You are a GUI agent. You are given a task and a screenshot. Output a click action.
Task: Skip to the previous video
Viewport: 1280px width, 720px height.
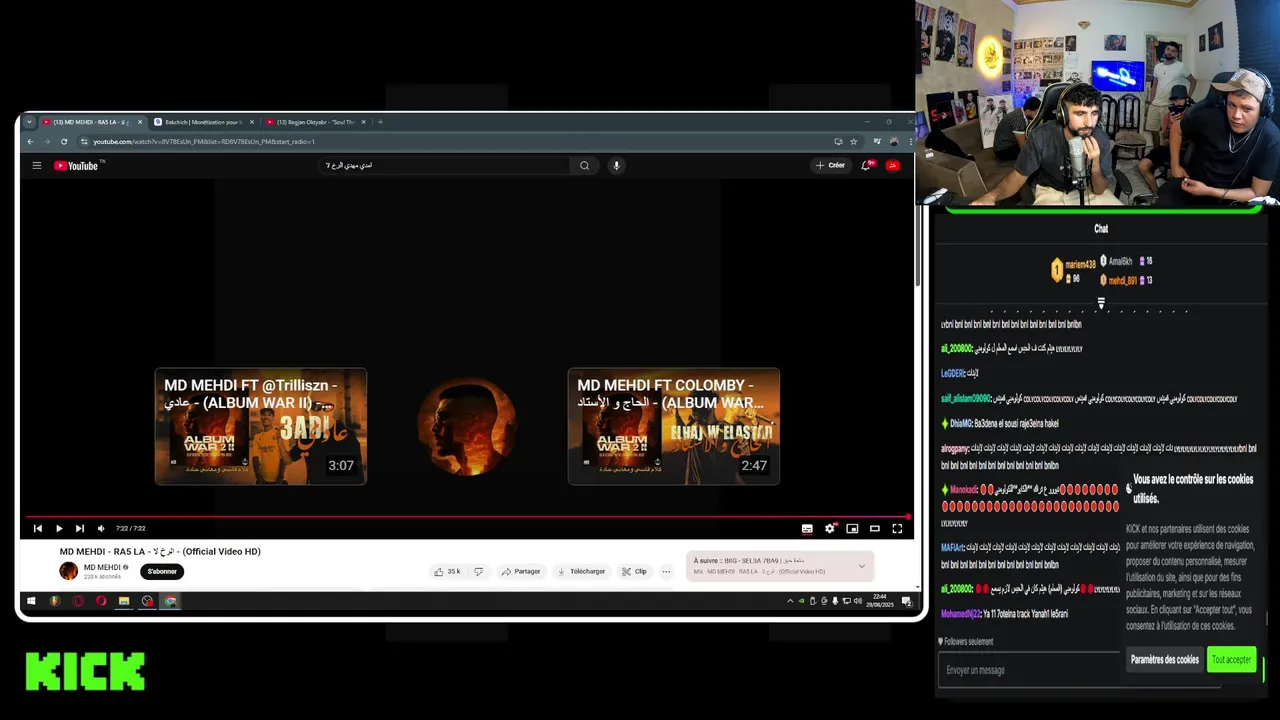click(x=38, y=529)
